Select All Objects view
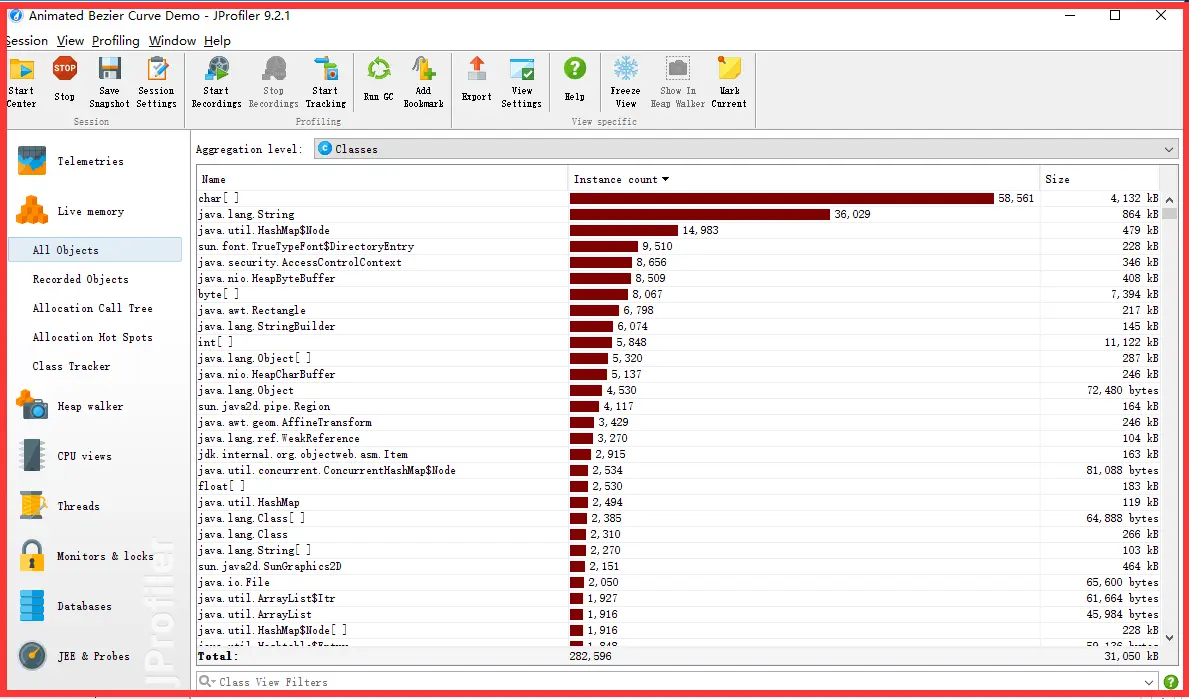This screenshot has width=1189, height=699. (x=95, y=250)
